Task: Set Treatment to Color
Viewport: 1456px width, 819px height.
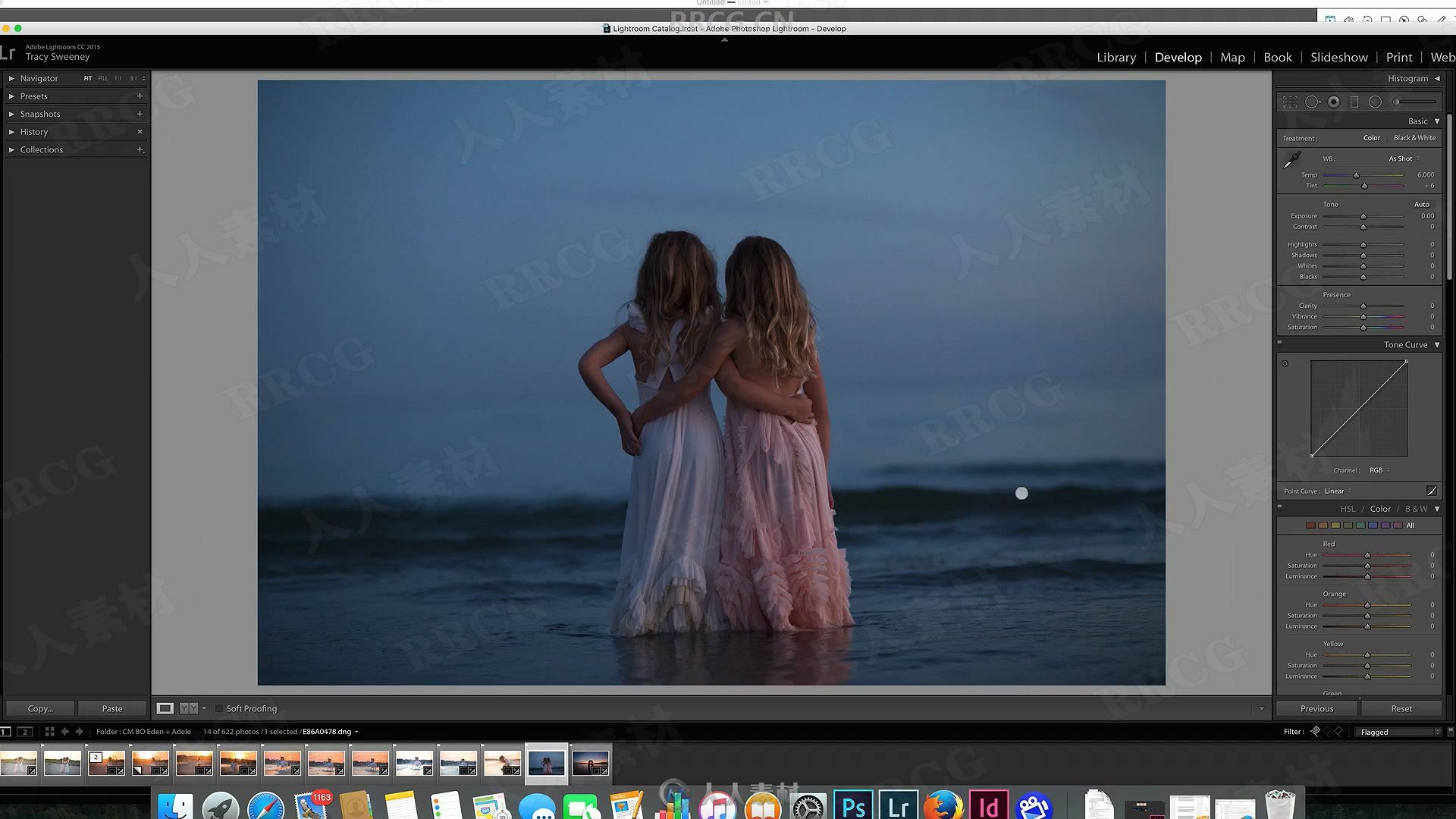Action: tap(1372, 138)
